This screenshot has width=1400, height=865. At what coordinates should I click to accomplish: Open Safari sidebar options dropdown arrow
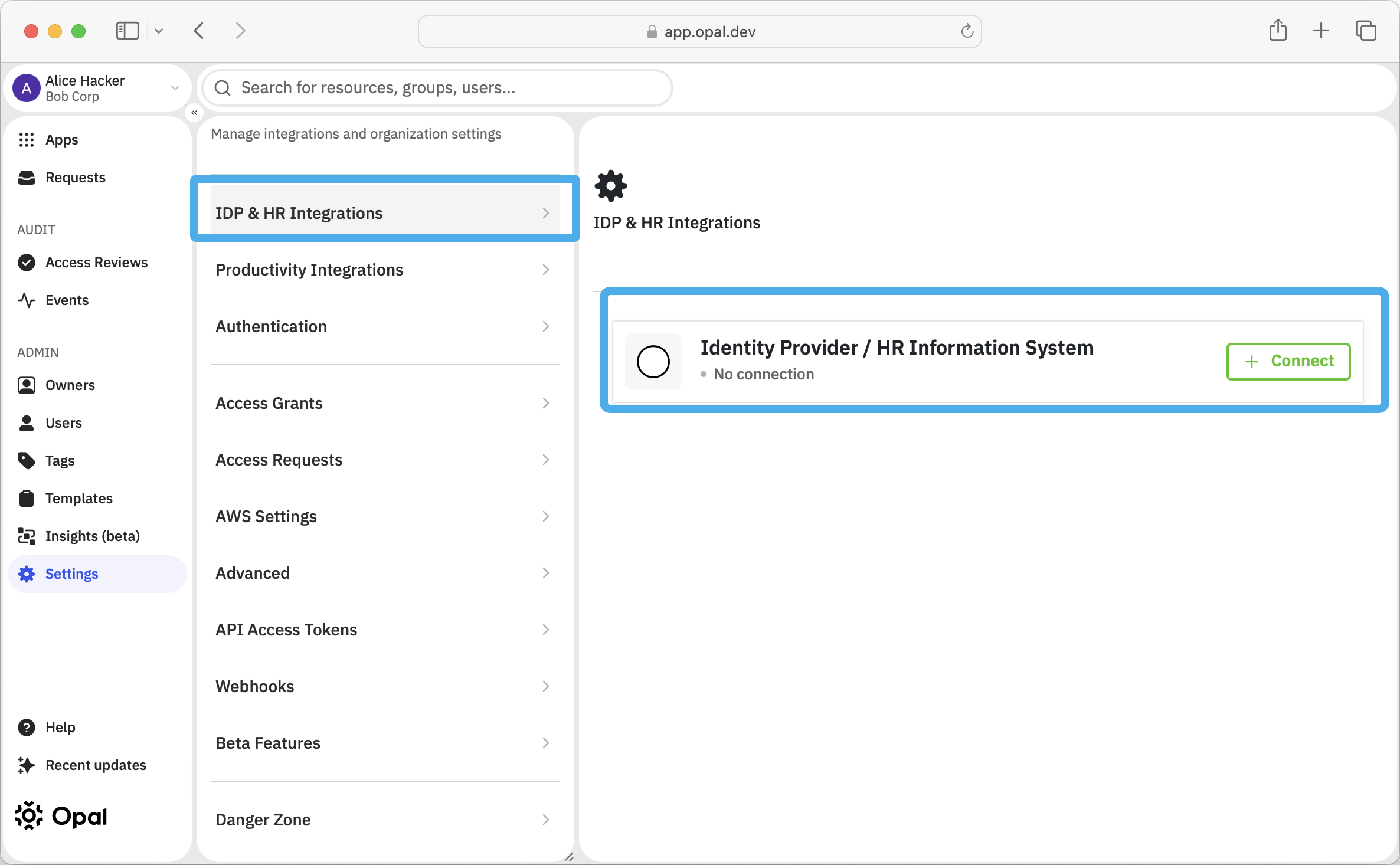[159, 31]
